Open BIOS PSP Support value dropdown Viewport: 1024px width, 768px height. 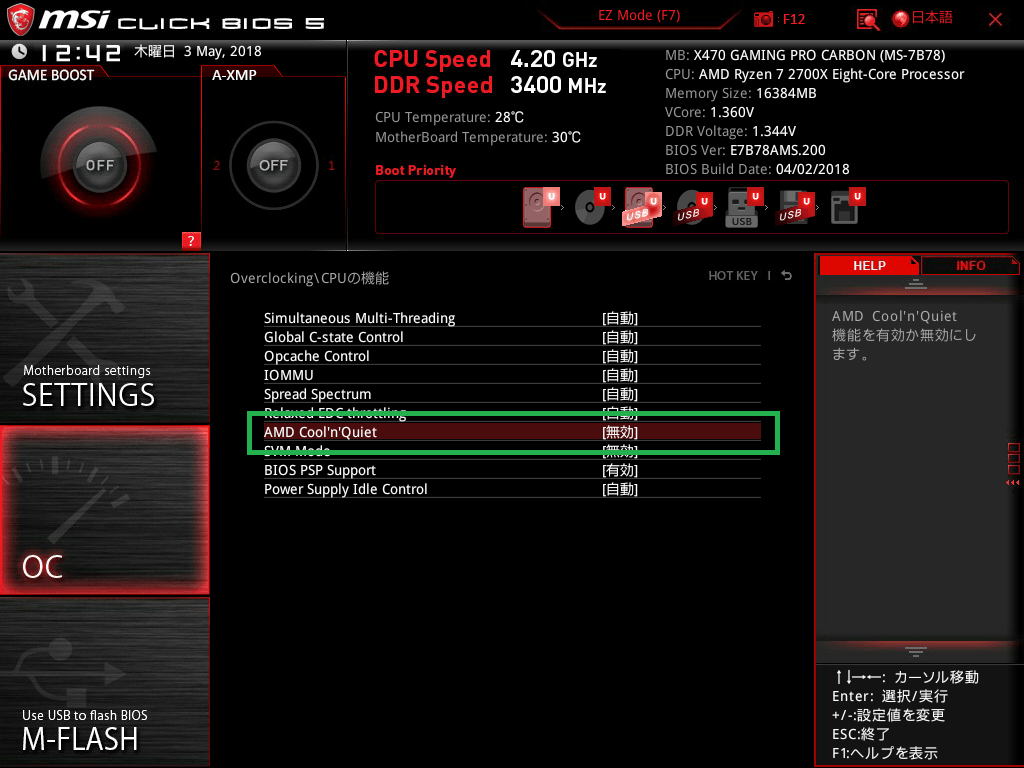point(620,470)
